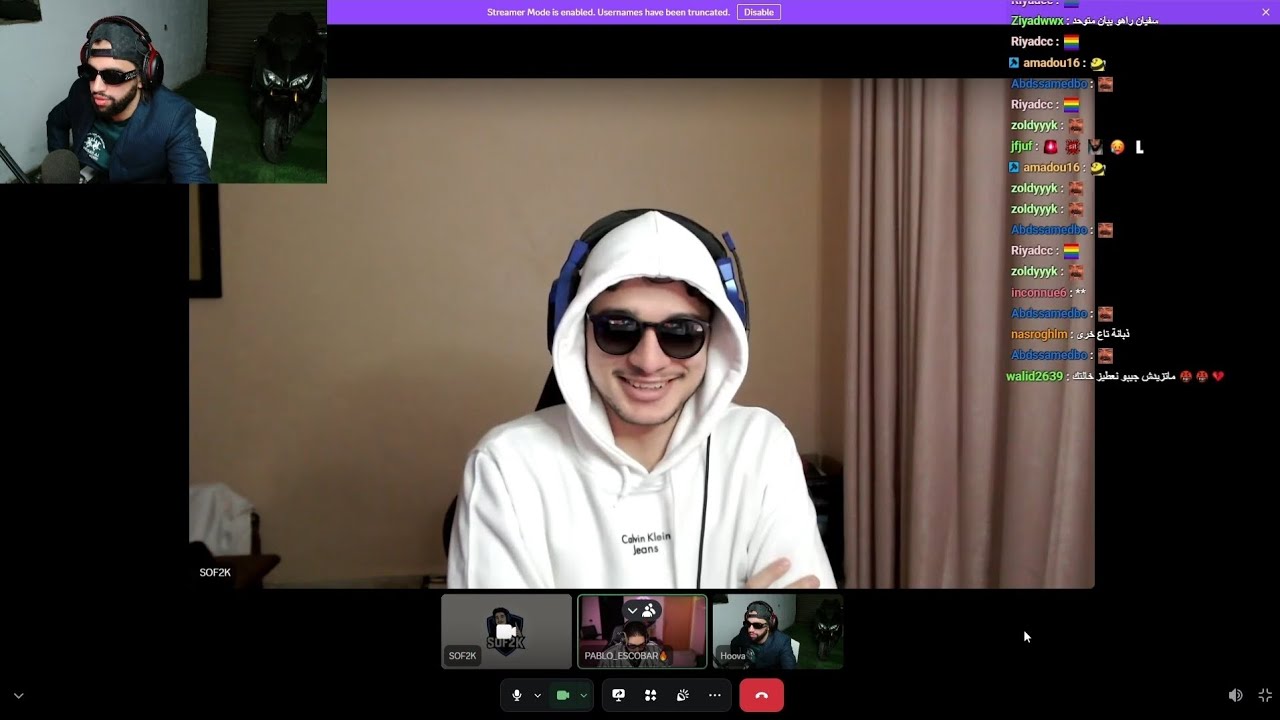
Task: Collapse participants with the chevron pill
Action: coord(641,610)
